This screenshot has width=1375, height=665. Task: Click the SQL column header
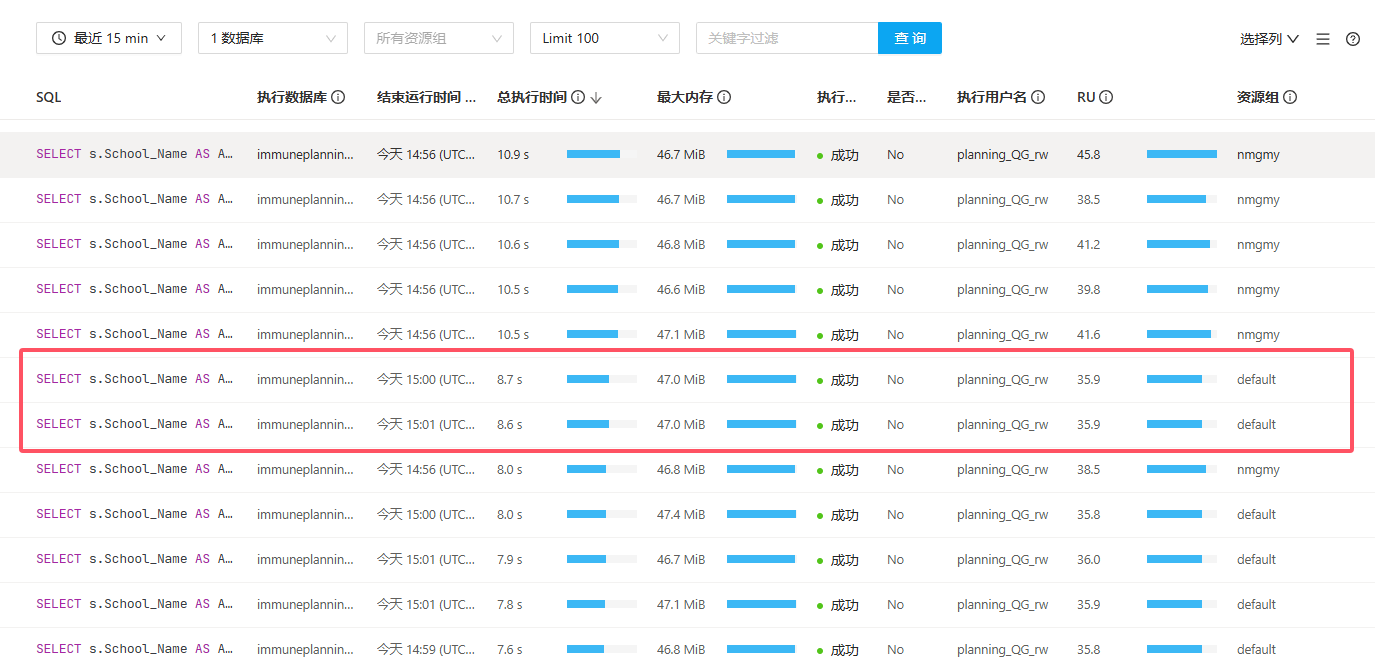[49, 98]
